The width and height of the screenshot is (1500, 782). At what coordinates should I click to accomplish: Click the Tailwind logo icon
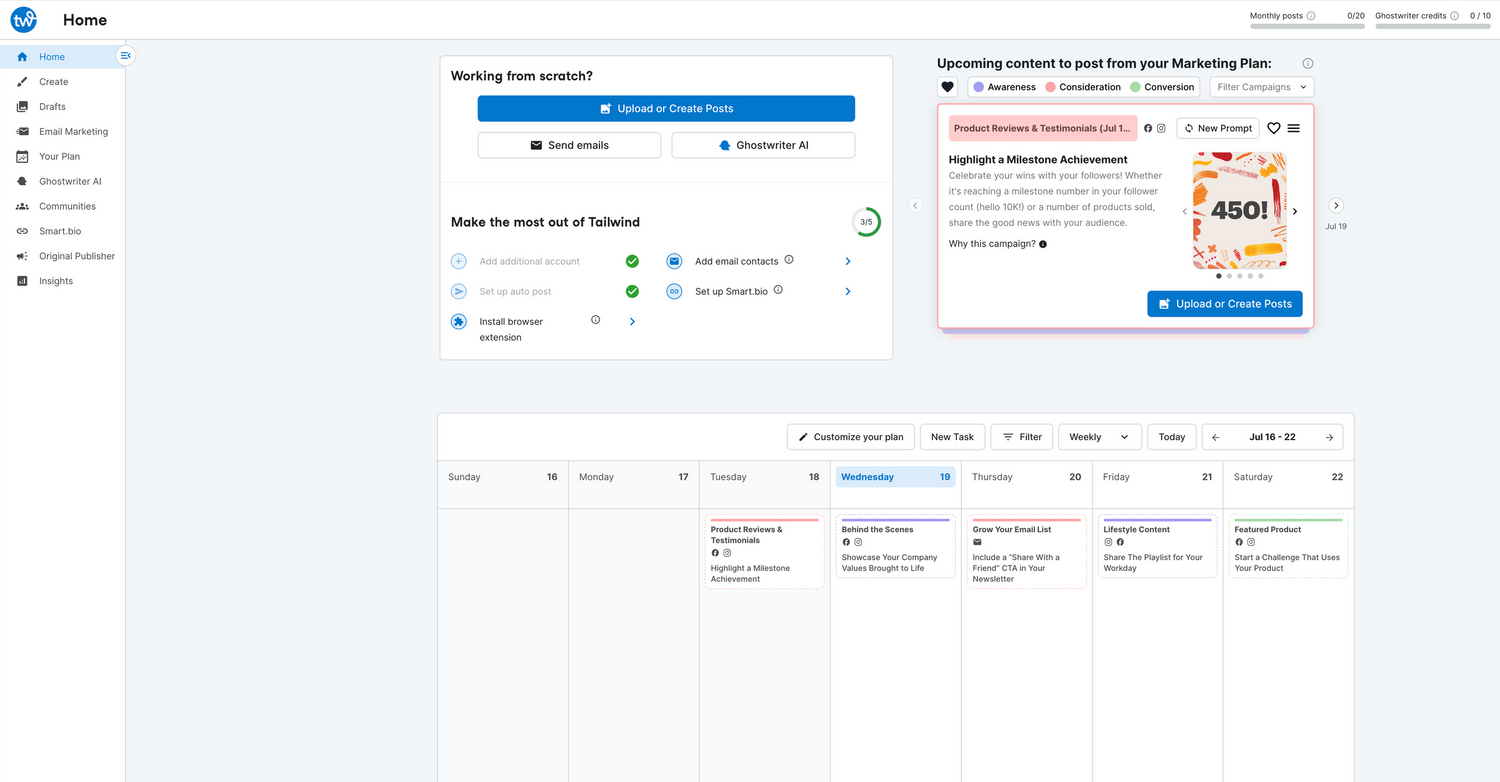23,19
